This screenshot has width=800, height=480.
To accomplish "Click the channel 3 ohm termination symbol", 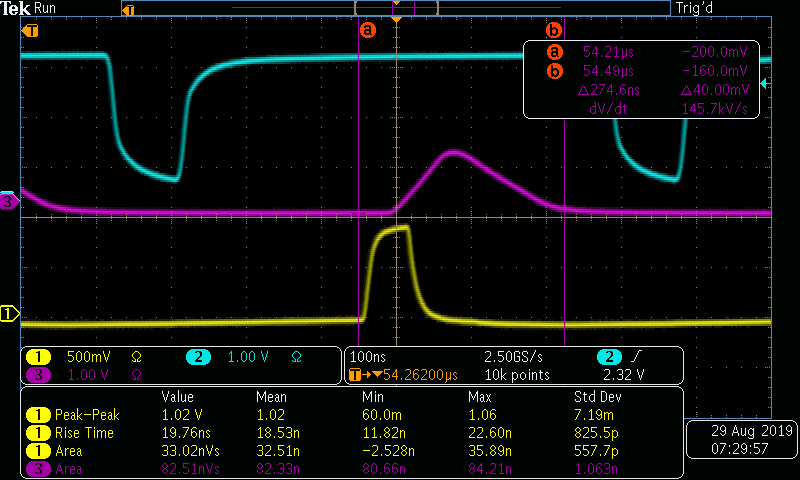I will point(136,375).
